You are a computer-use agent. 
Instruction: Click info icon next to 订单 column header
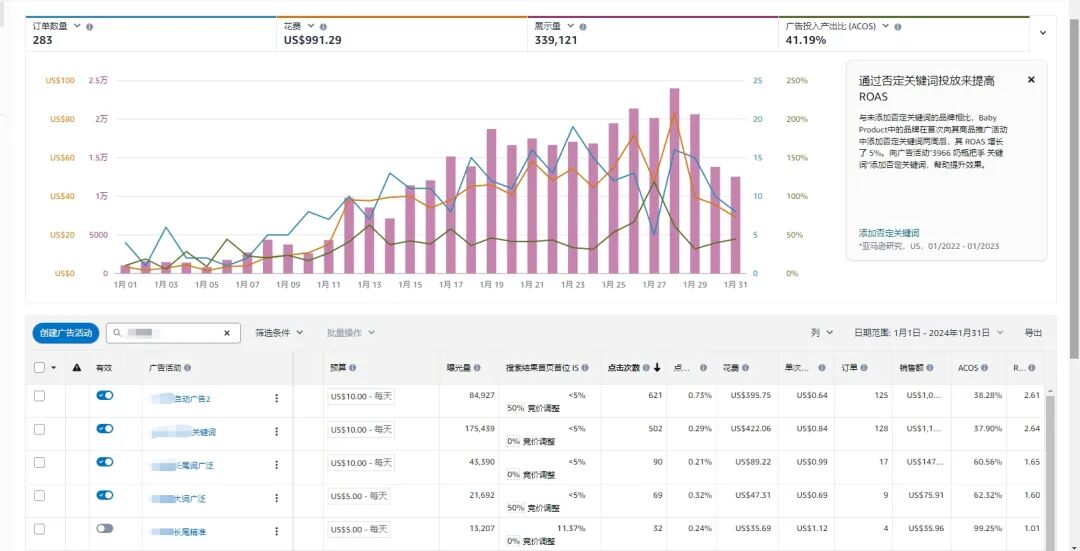click(x=864, y=368)
